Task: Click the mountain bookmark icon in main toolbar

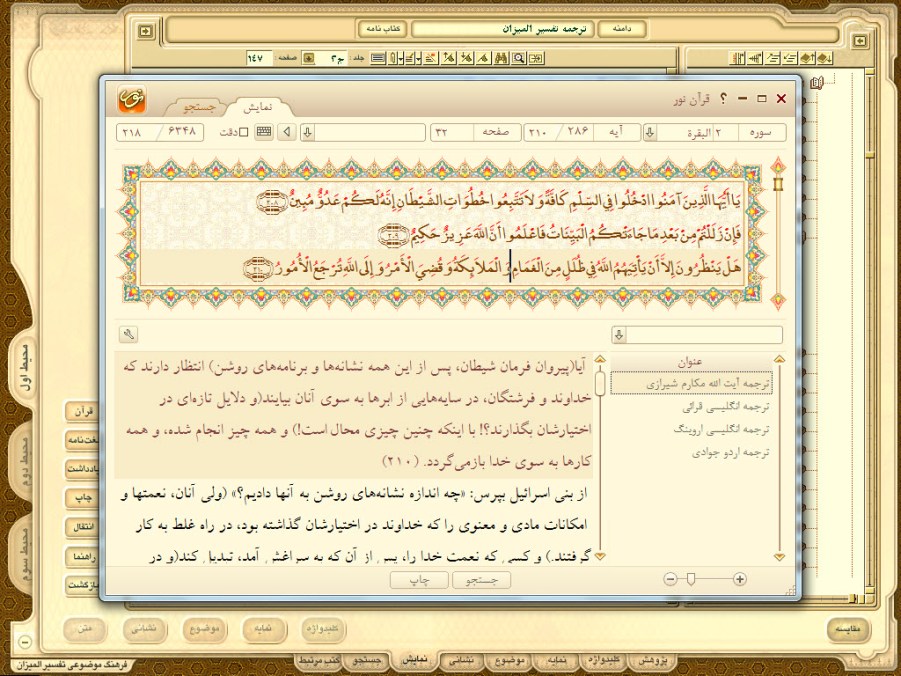Action: (x=483, y=58)
